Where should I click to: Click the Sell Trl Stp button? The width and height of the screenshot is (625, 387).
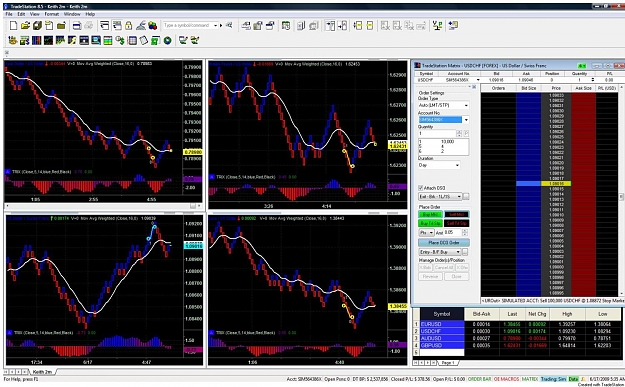(456, 223)
